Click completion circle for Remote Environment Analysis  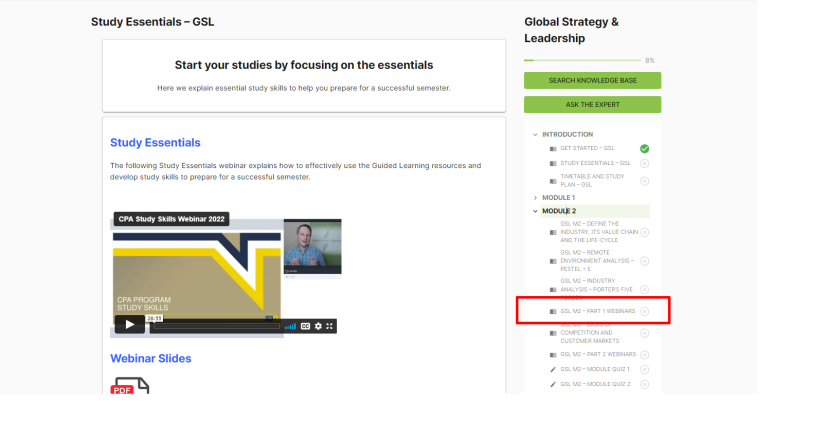pyautogui.click(x=644, y=261)
